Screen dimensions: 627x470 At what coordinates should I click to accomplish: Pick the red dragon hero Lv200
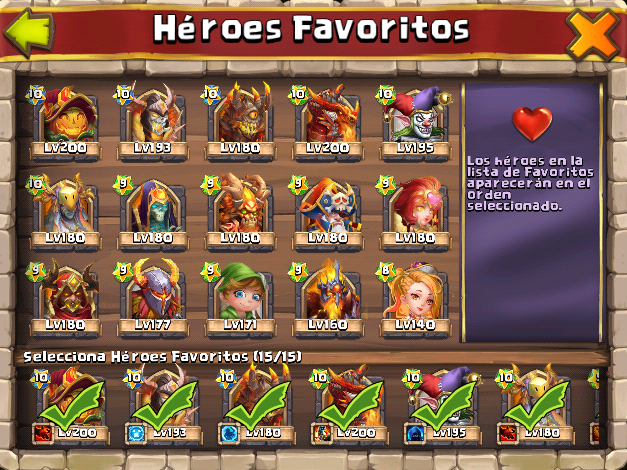tap(328, 122)
